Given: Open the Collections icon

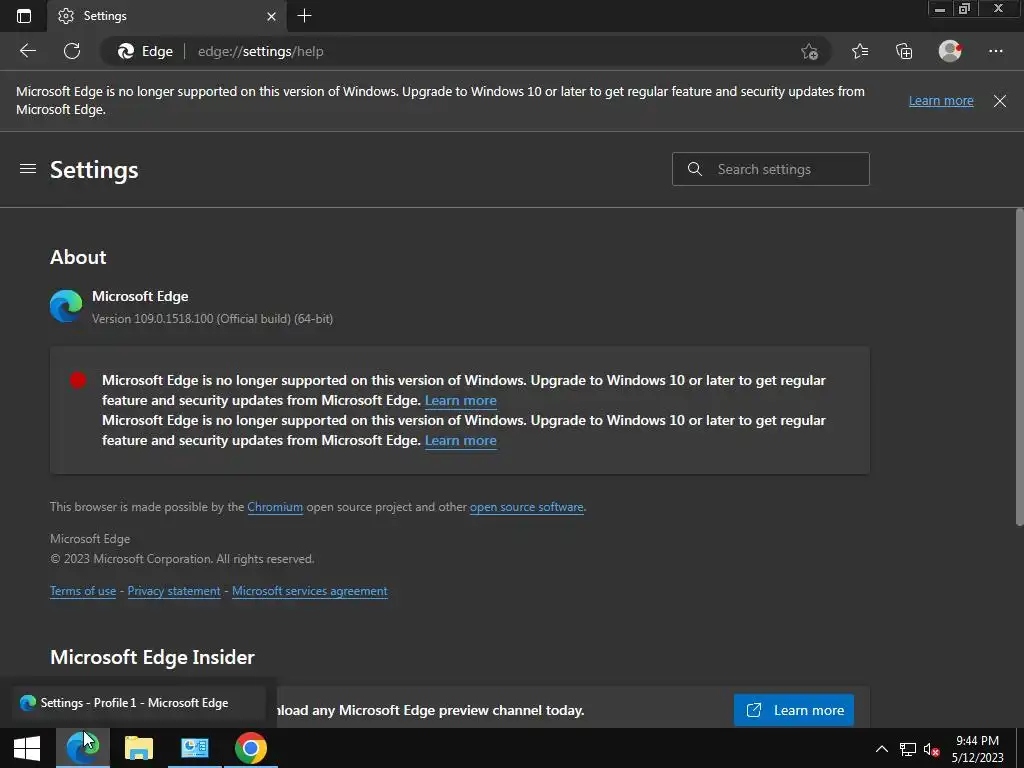Looking at the screenshot, I should (x=904, y=51).
